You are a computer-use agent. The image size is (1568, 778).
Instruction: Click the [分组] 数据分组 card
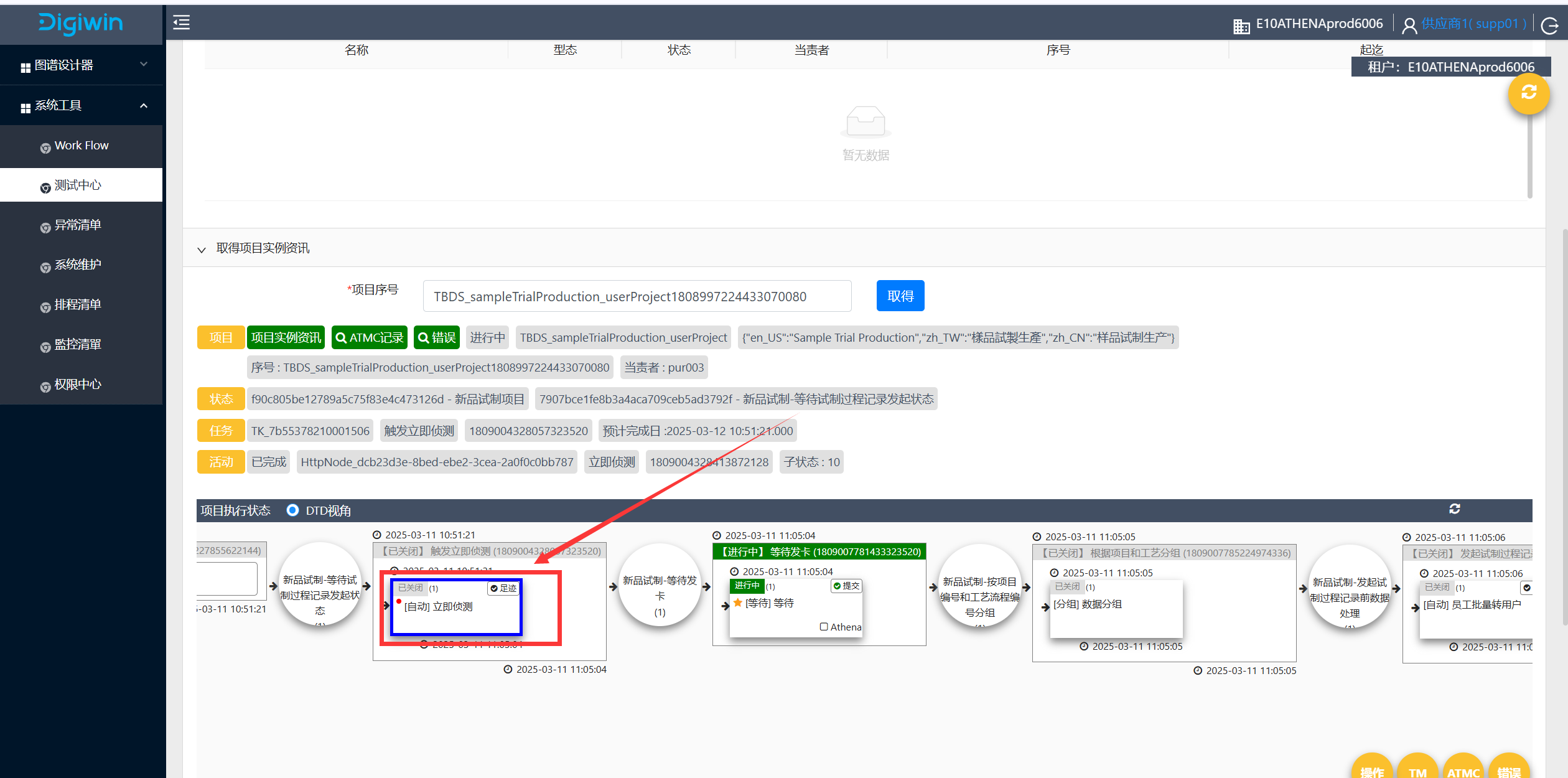point(1116,608)
